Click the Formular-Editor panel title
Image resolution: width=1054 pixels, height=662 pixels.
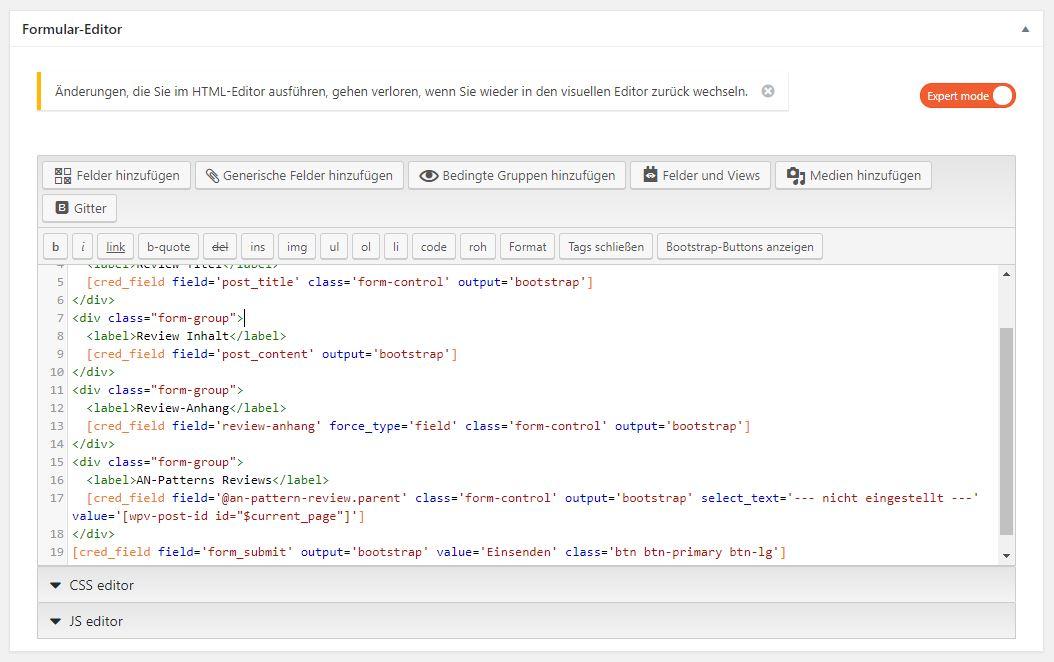72,30
